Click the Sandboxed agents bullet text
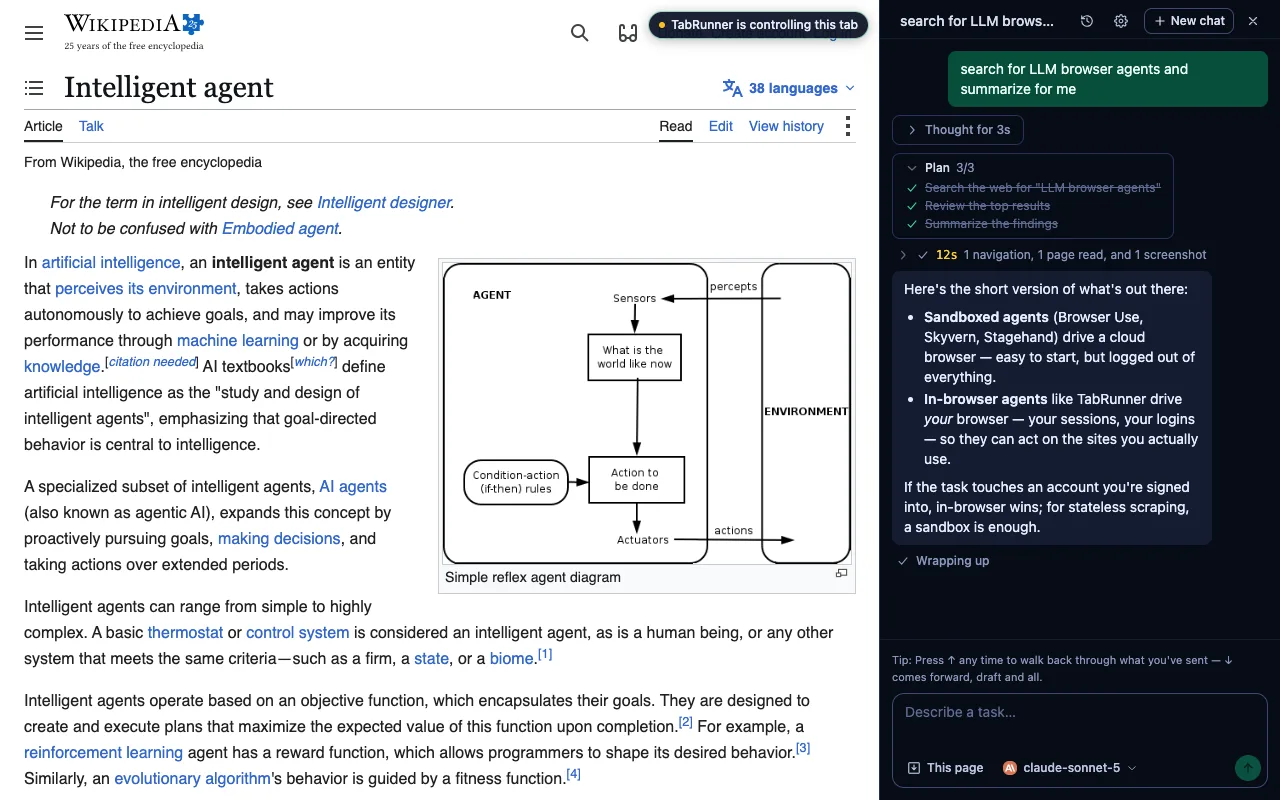Image resolution: width=1280 pixels, height=800 pixels. 1060,347
